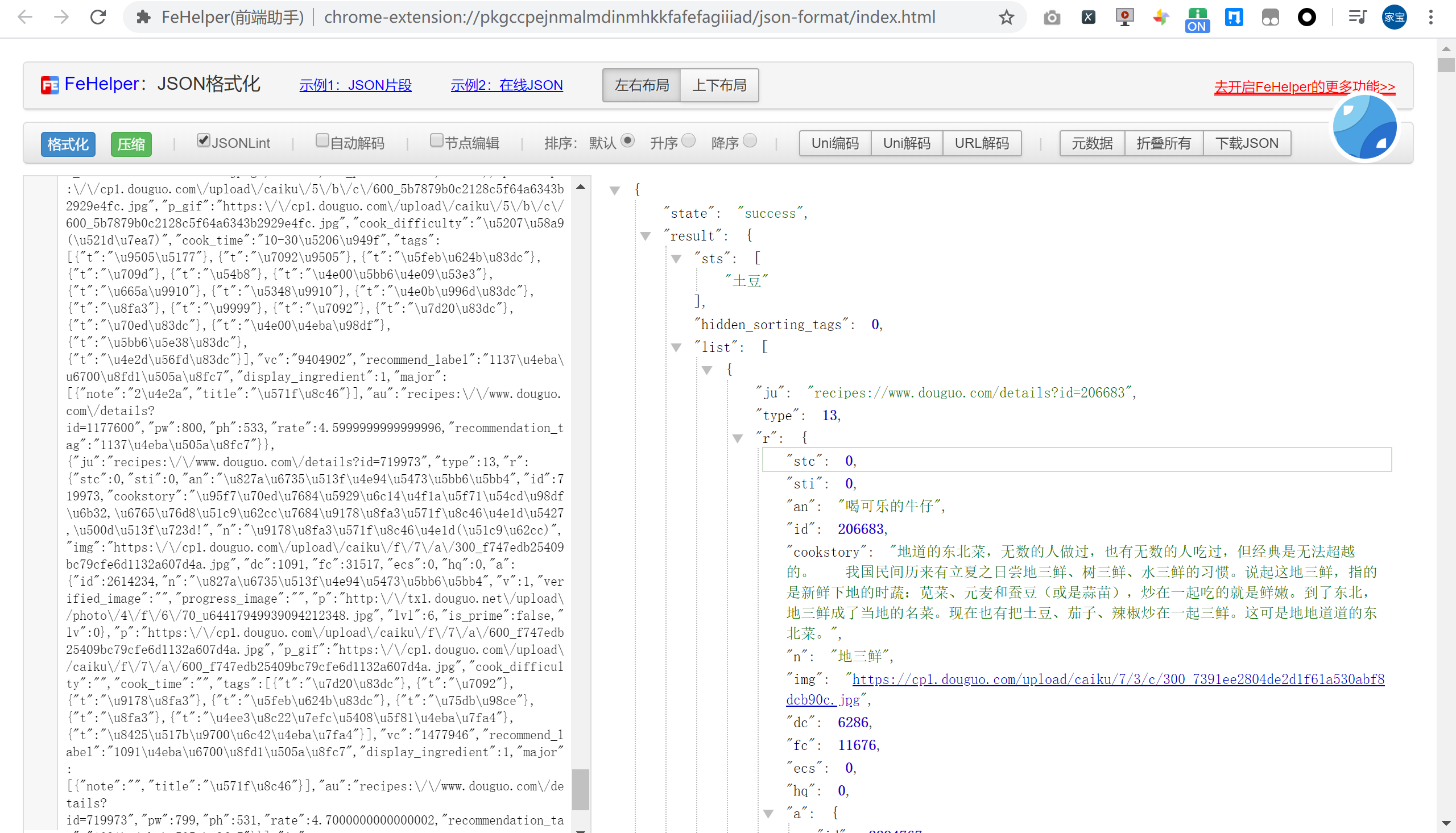Image resolution: width=1456 pixels, height=833 pixels.
Task: Collapse the first list item object
Action: click(x=708, y=370)
